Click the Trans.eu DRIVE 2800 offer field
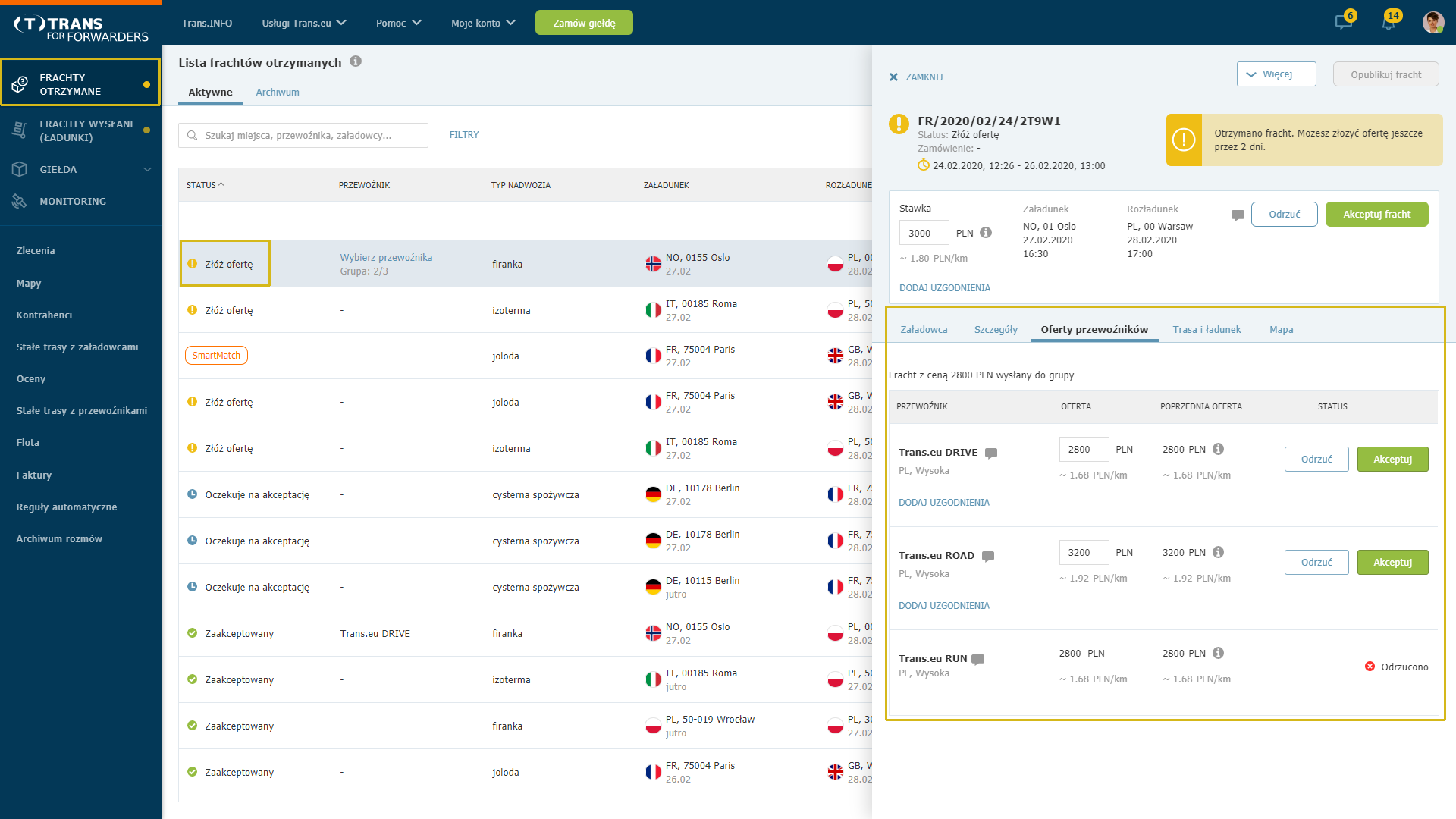 (x=1084, y=449)
